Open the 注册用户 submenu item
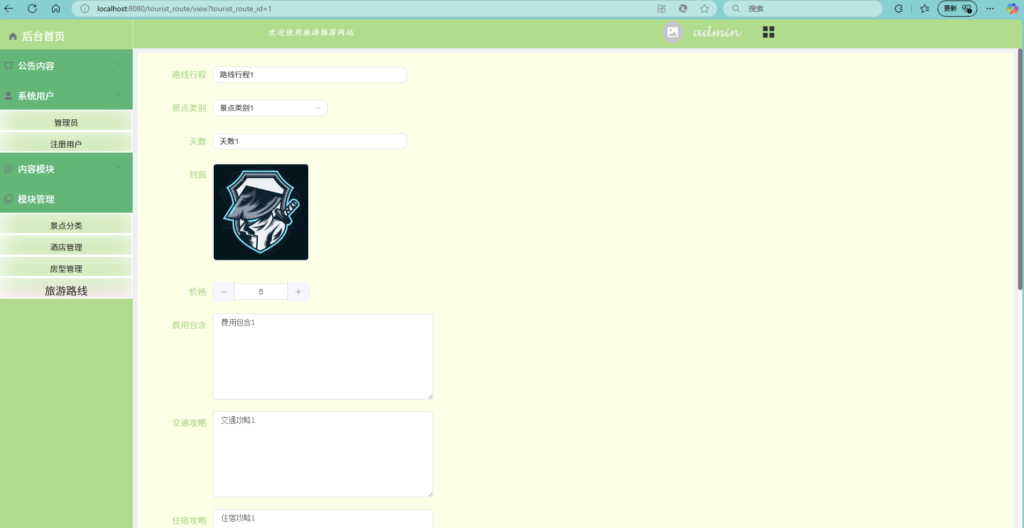1024x528 pixels. pyautogui.click(x=66, y=143)
